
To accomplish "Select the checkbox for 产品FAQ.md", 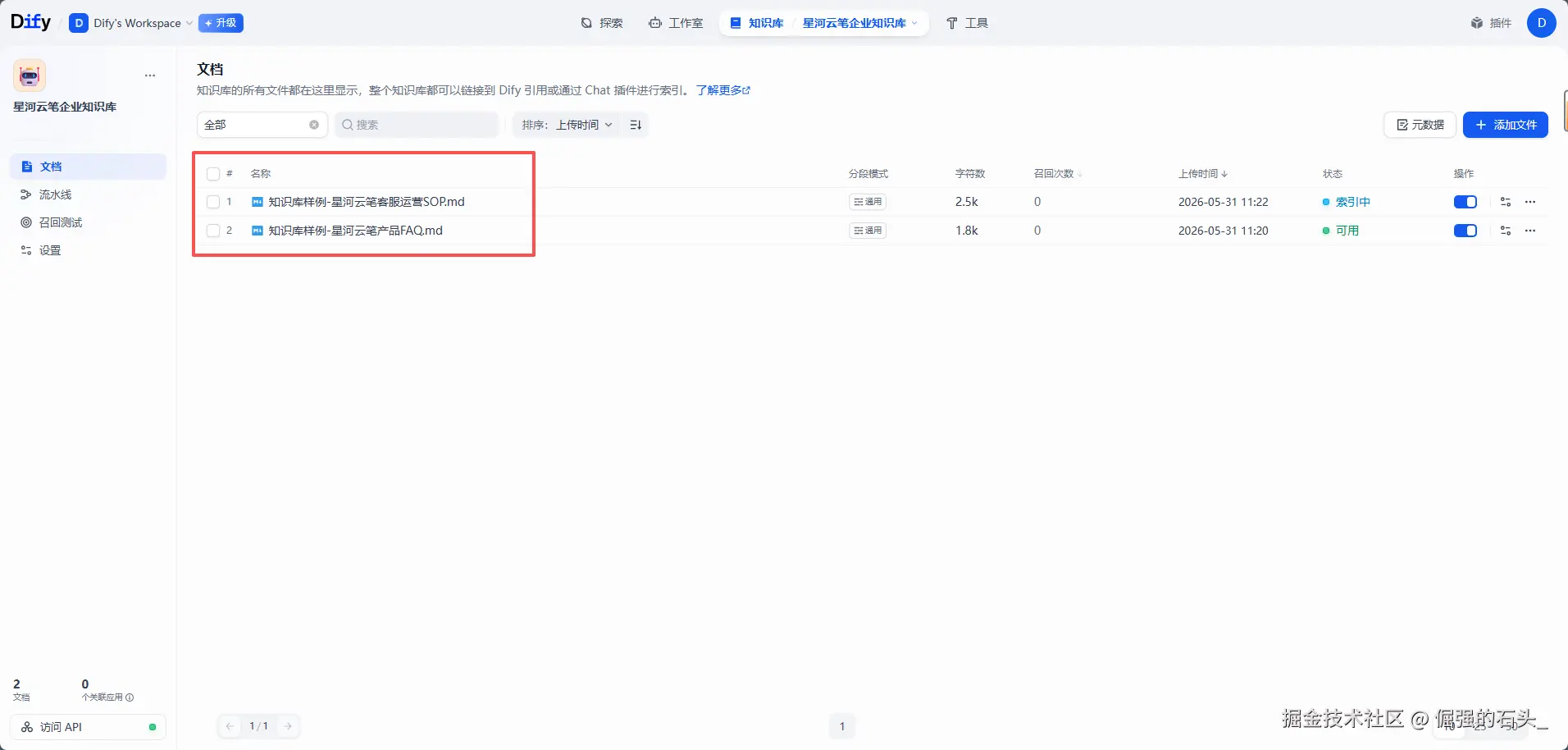I will [x=213, y=231].
